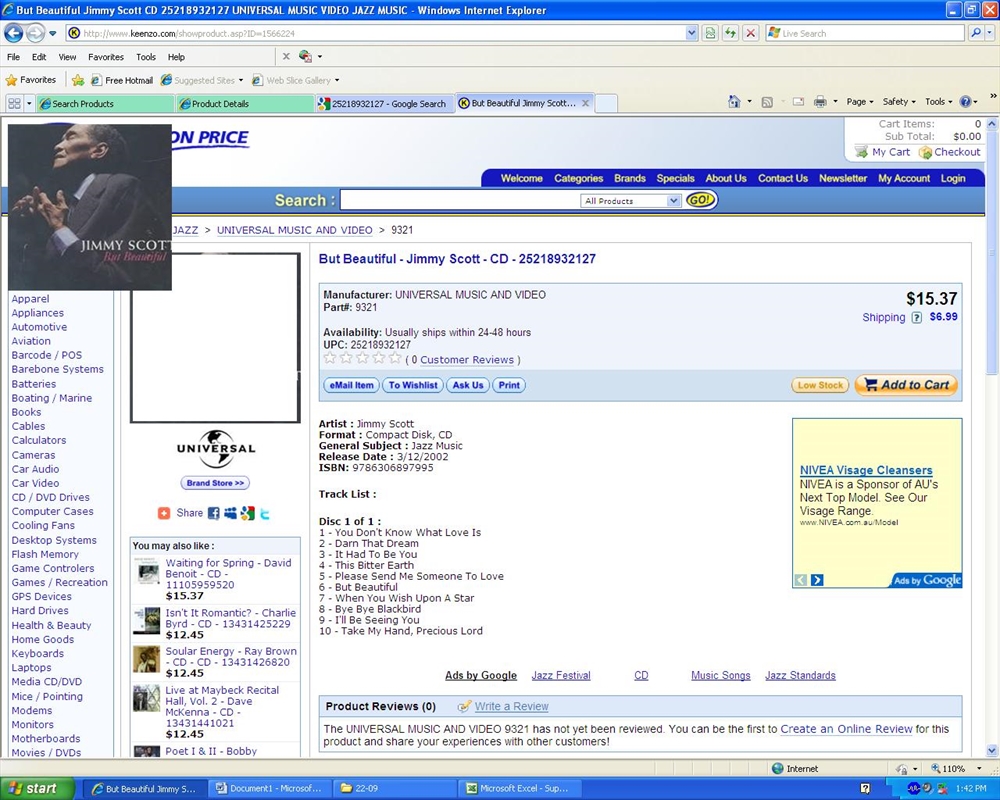This screenshot has height=800, width=1000.
Task: Click the Brand Store button
Action: pyautogui.click(x=215, y=483)
